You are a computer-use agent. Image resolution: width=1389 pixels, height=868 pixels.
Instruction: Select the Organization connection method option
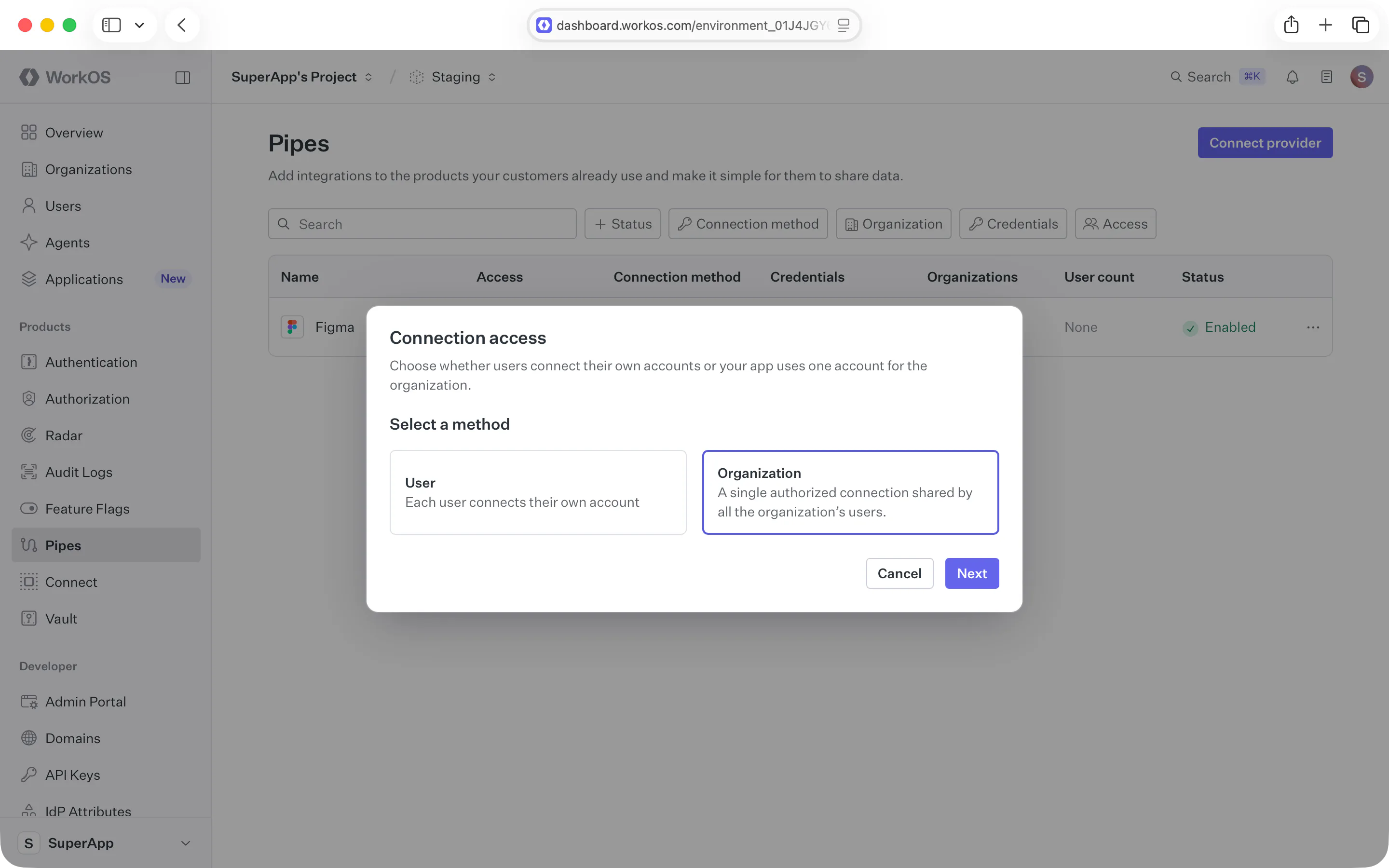[x=850, y=492]
